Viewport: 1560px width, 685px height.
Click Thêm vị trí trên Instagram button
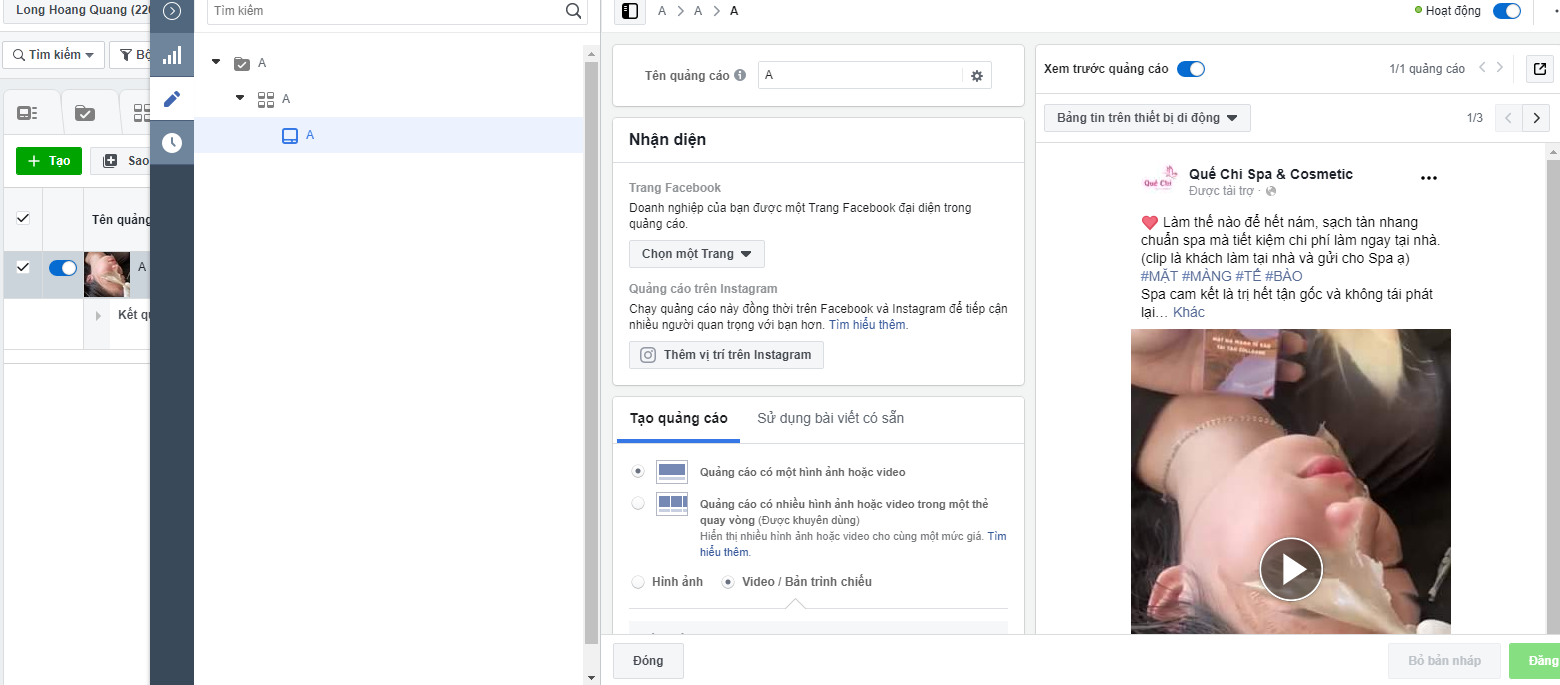tap(726, 355)
